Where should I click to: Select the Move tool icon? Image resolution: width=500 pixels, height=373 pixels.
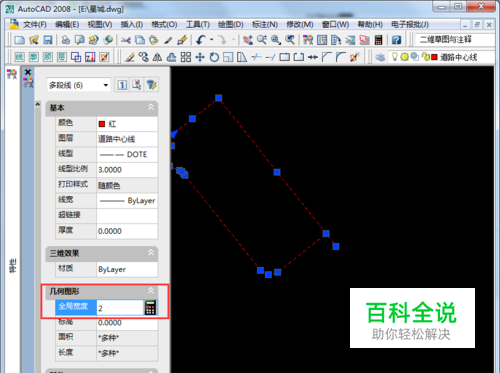click(200, 57)
